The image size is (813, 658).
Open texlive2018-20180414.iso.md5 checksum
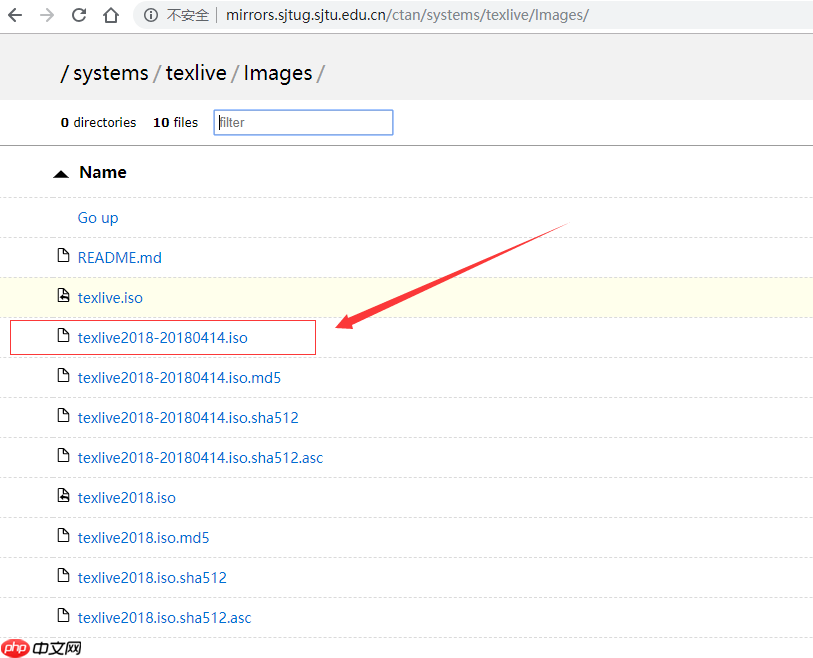(x=179, y=377)
